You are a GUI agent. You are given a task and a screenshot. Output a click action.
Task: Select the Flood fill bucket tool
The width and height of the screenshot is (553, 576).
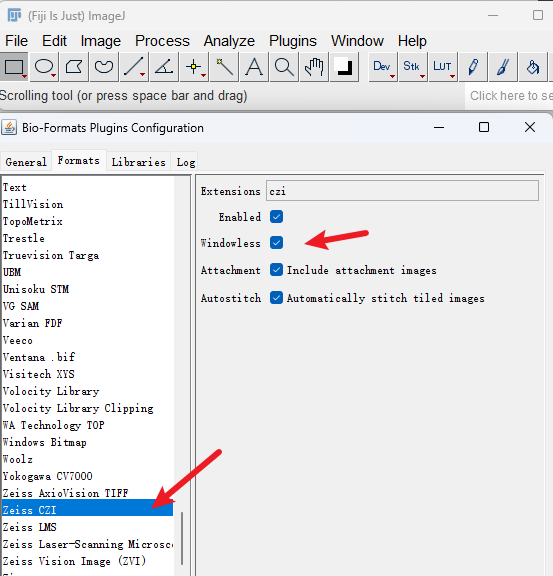(x=533, y=66)
